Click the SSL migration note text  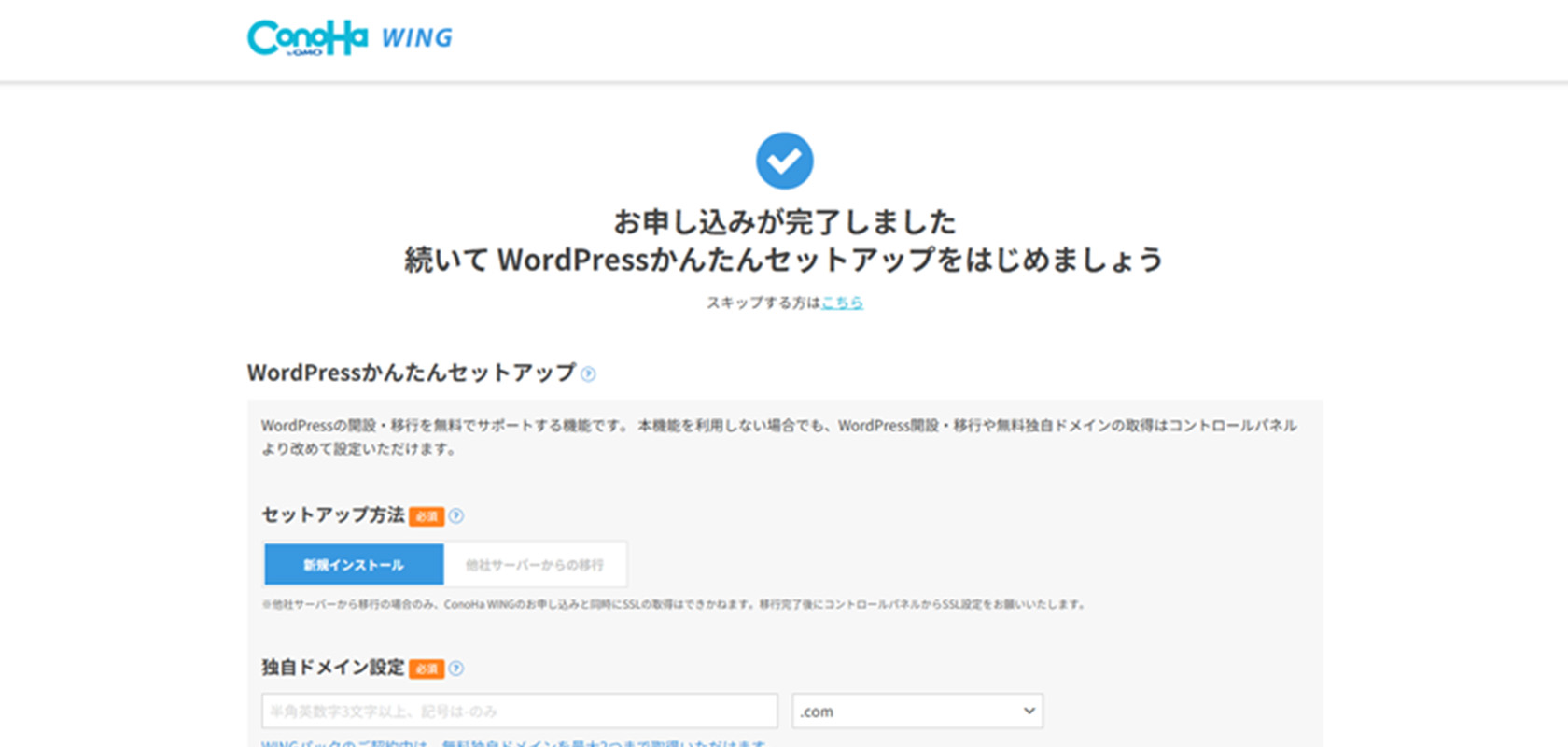(674, 605)
